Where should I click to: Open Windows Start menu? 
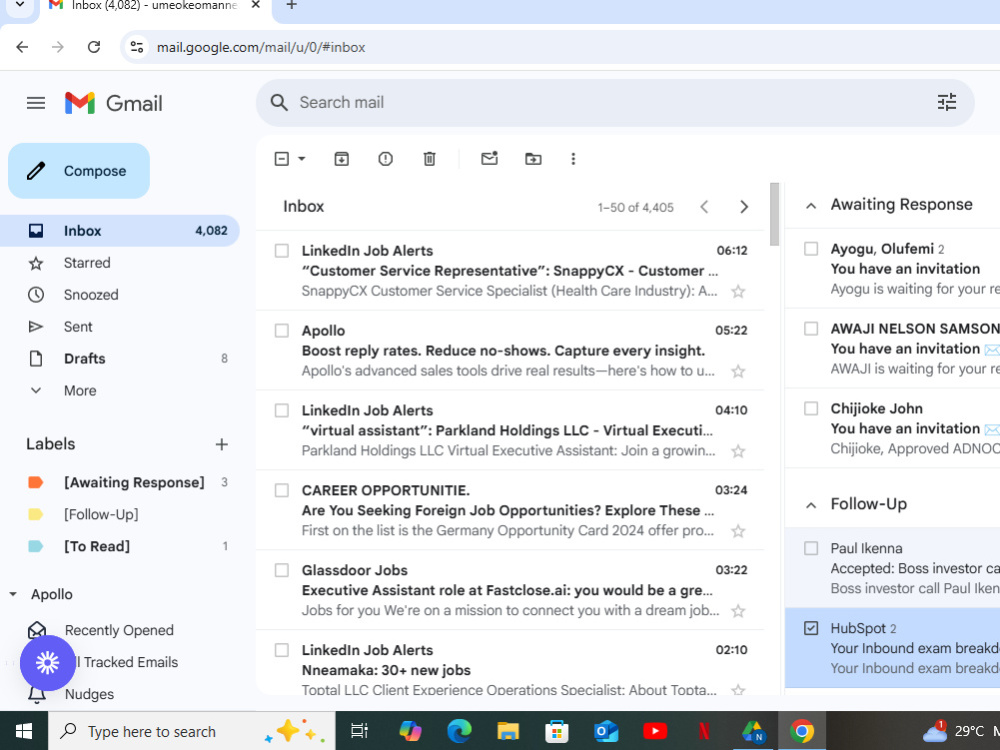pos(24,731)
